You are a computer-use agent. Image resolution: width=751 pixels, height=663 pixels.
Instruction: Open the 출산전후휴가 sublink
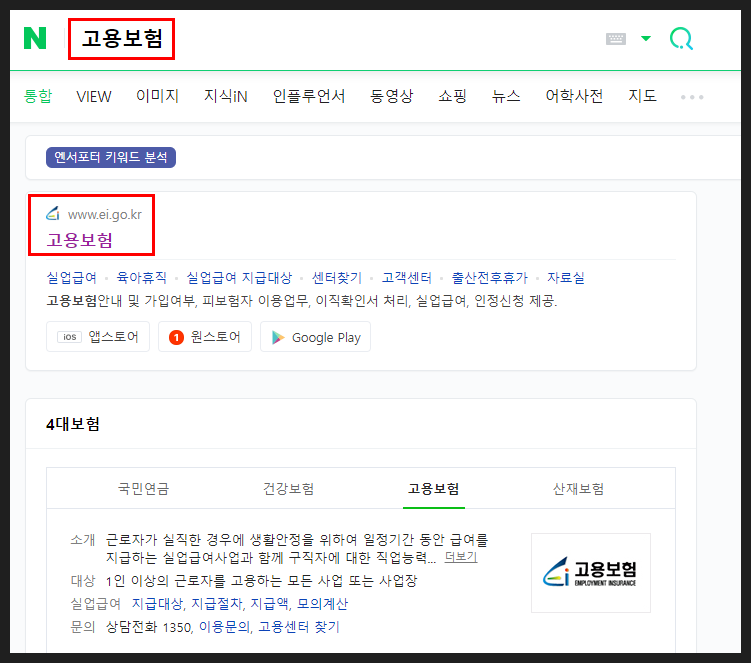coord(489,278)
